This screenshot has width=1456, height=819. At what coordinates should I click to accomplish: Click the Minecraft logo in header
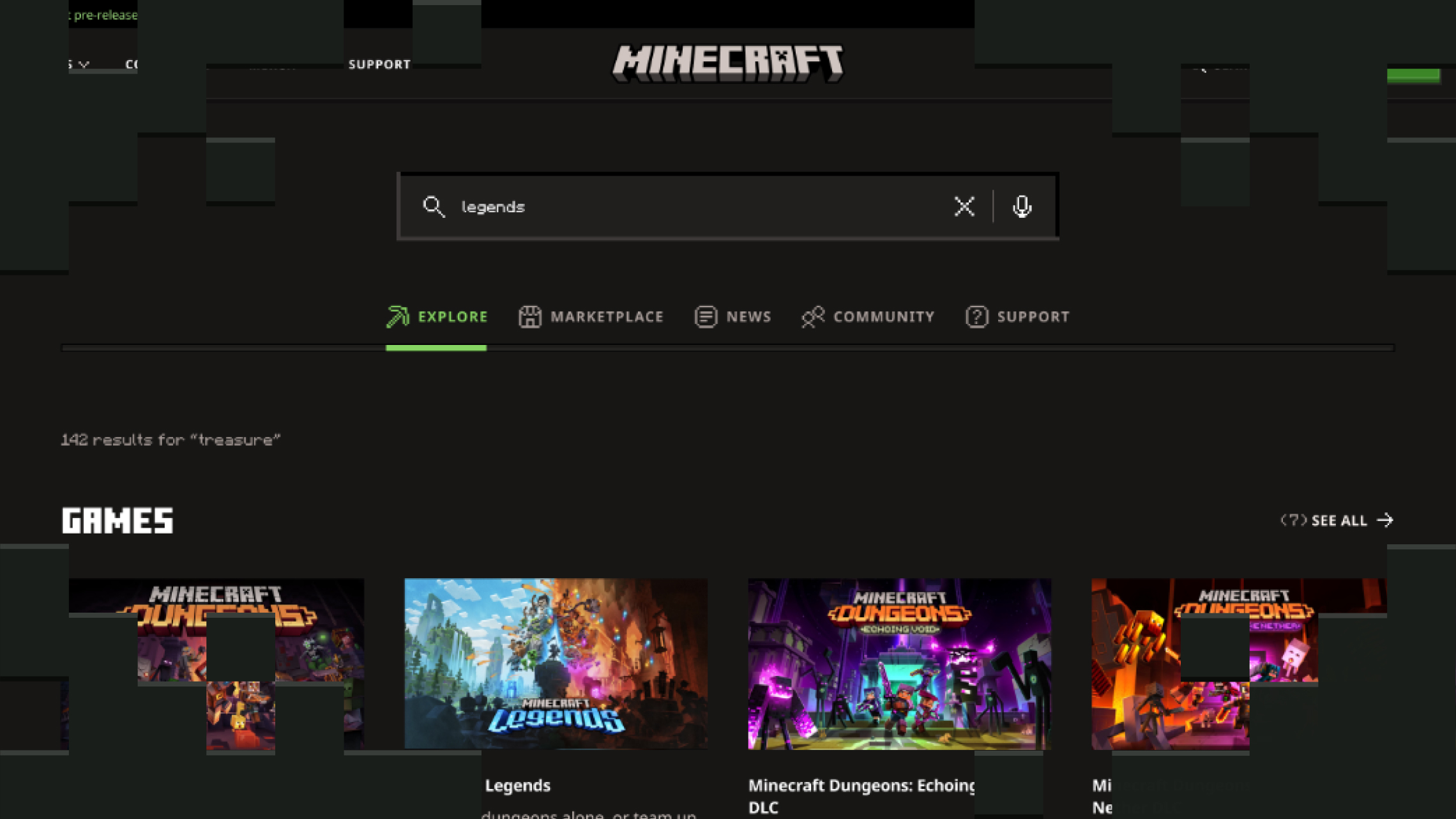[727, 63]
